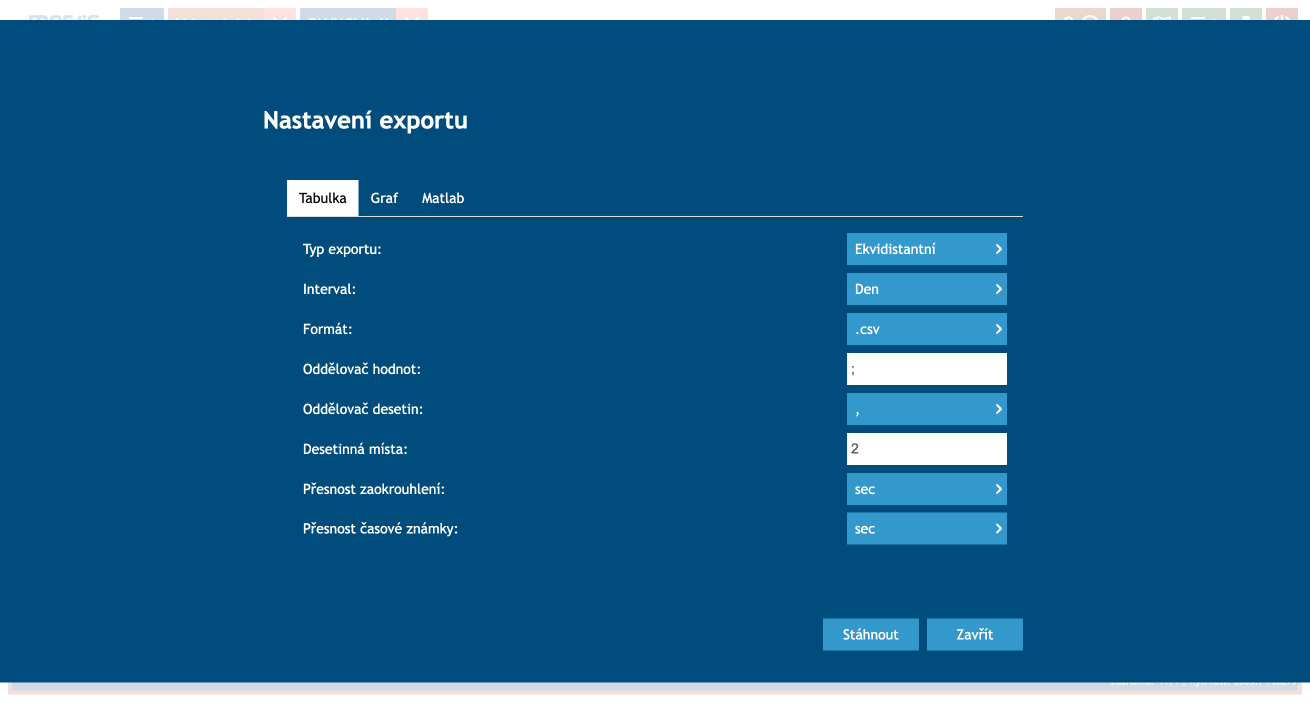
Task: Click the Stáhnout button
Action: [x=870, y=634]
